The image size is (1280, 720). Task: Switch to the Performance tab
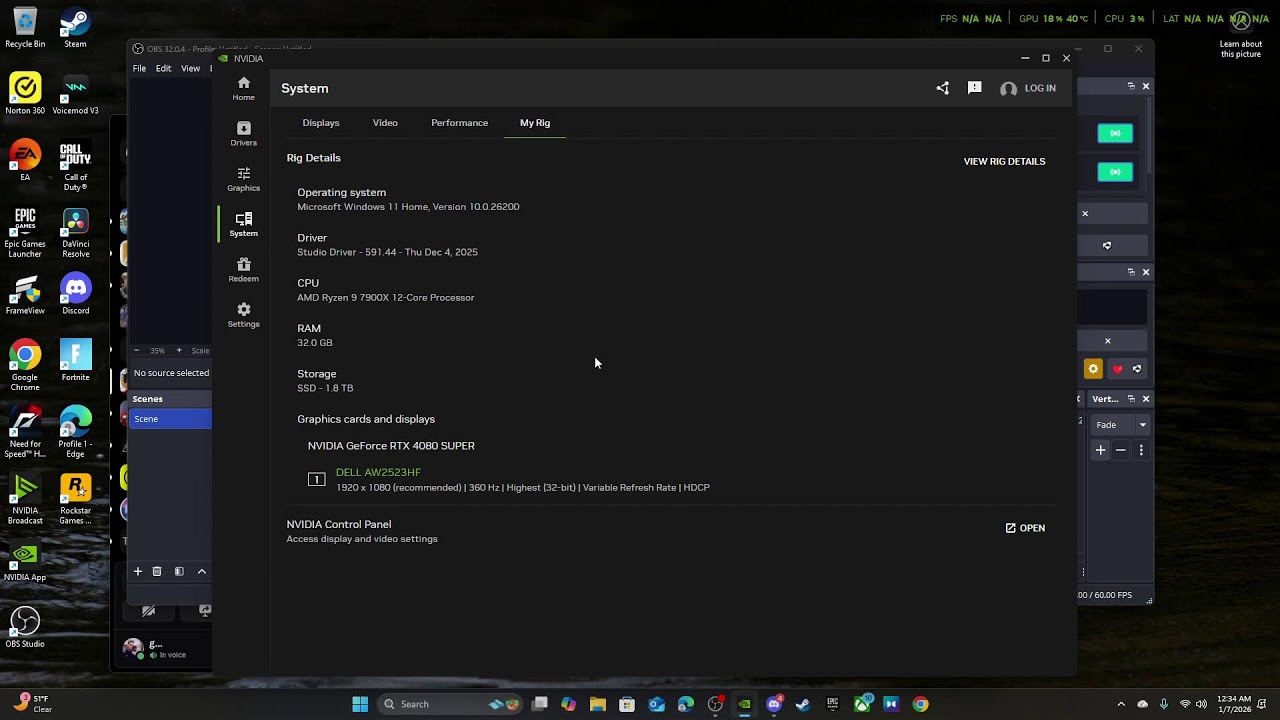pos(459,123)
